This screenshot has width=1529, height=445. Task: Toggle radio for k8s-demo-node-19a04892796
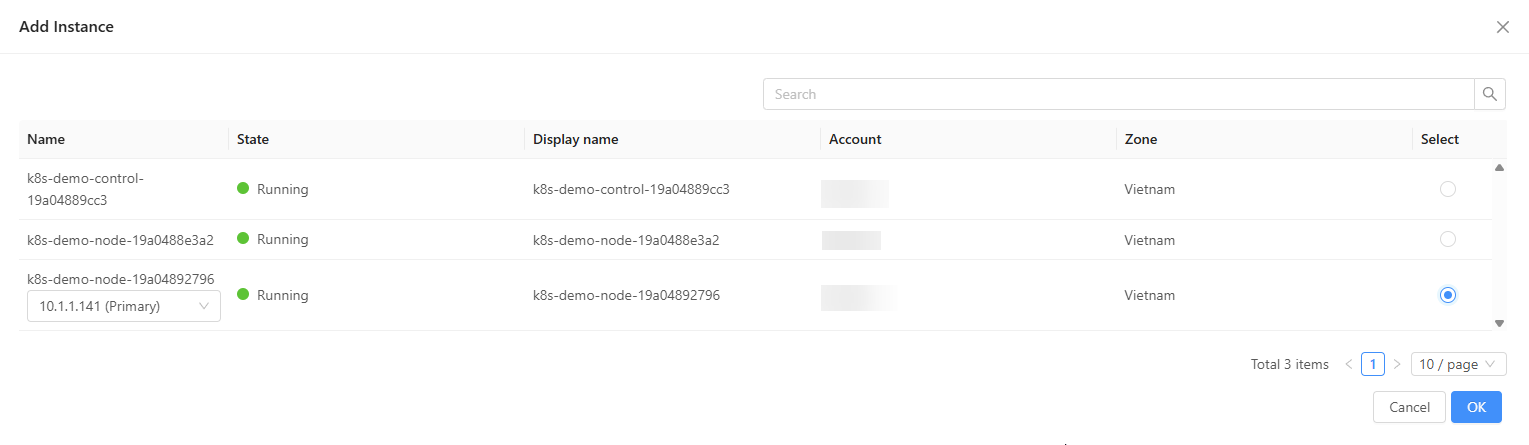click(x=1447, y=295)
